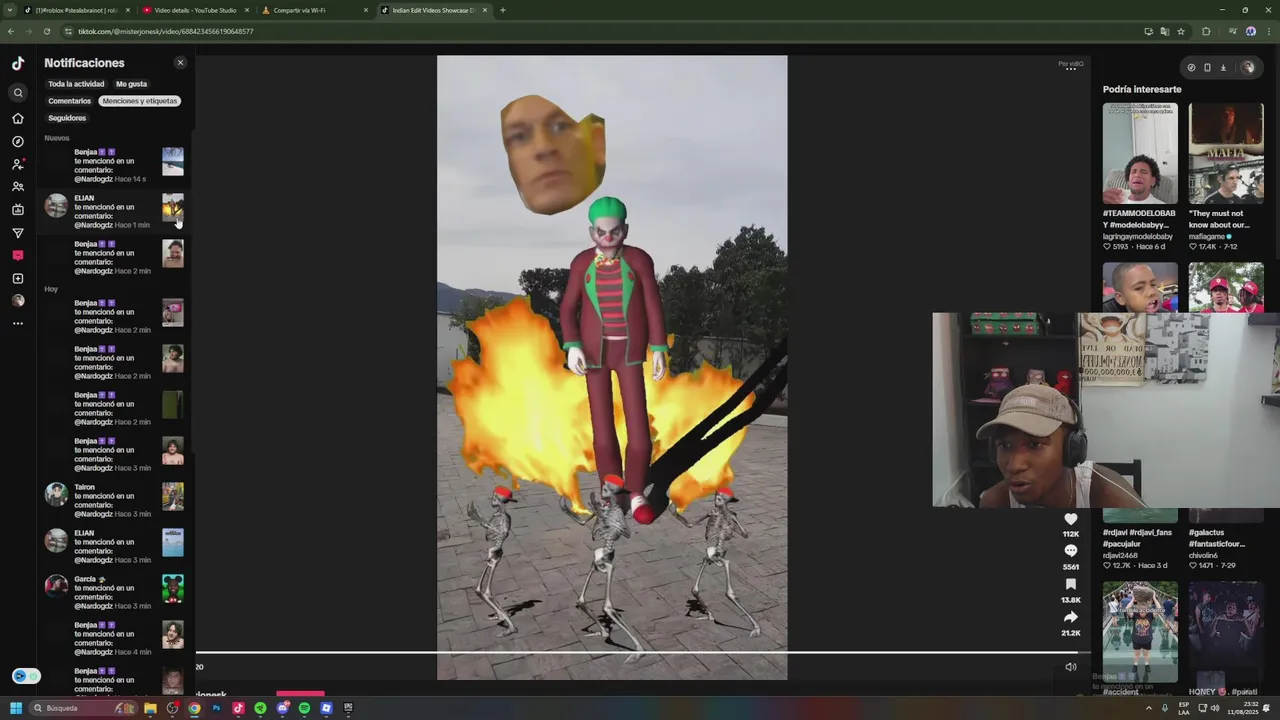The height and width of the screenshot is (720, 1280).
Task: Click the tiktok.com address bar
Action: (600, 31)
